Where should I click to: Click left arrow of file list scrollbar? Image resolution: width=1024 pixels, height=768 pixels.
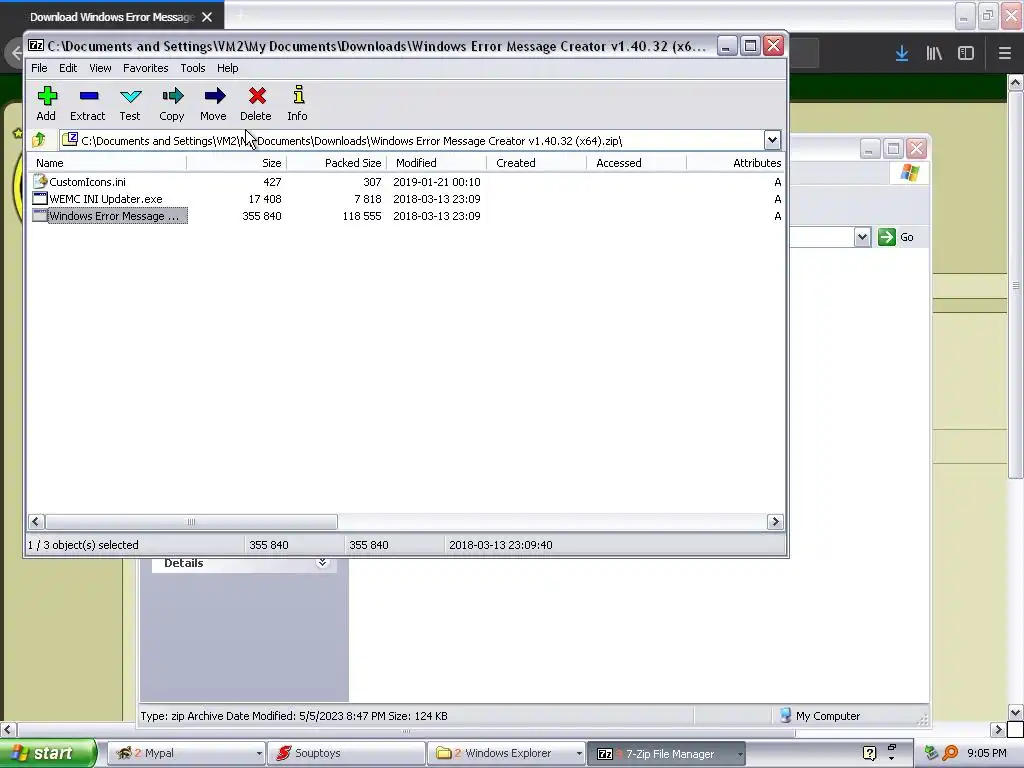point(36,521)
